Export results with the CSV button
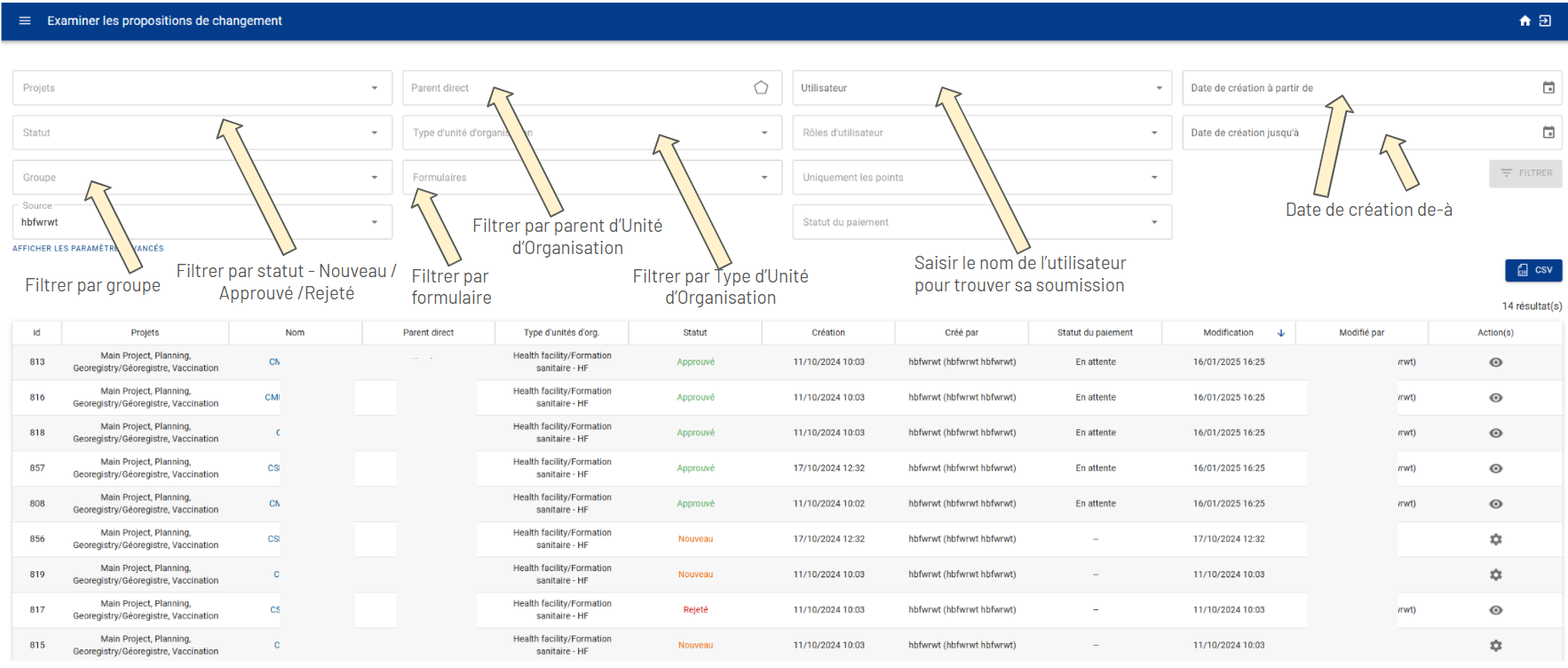The width and height of the screenshot is (1568, 668). tap(1533, 270)
